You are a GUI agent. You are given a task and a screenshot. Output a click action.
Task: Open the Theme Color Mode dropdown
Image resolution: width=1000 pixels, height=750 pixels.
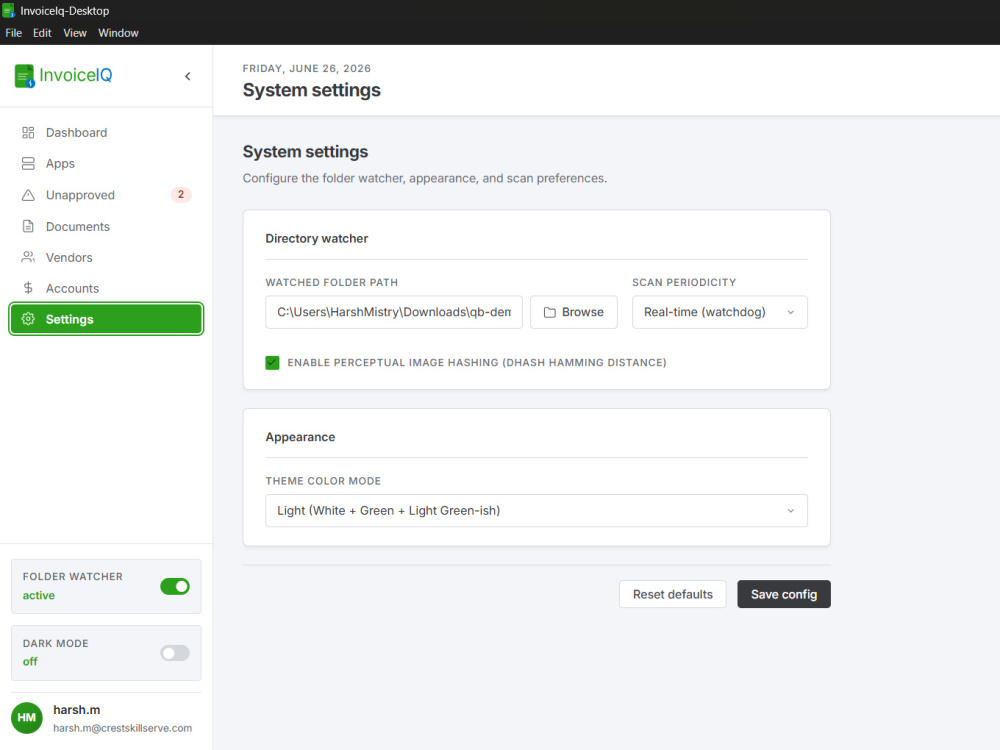536,511
